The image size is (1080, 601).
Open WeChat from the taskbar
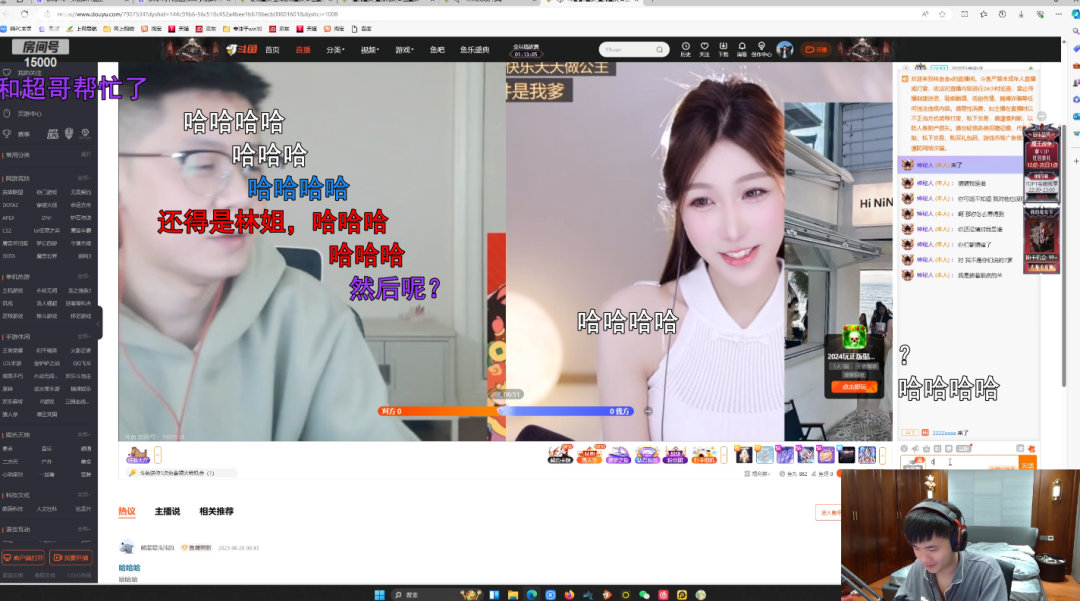point(644,595)
